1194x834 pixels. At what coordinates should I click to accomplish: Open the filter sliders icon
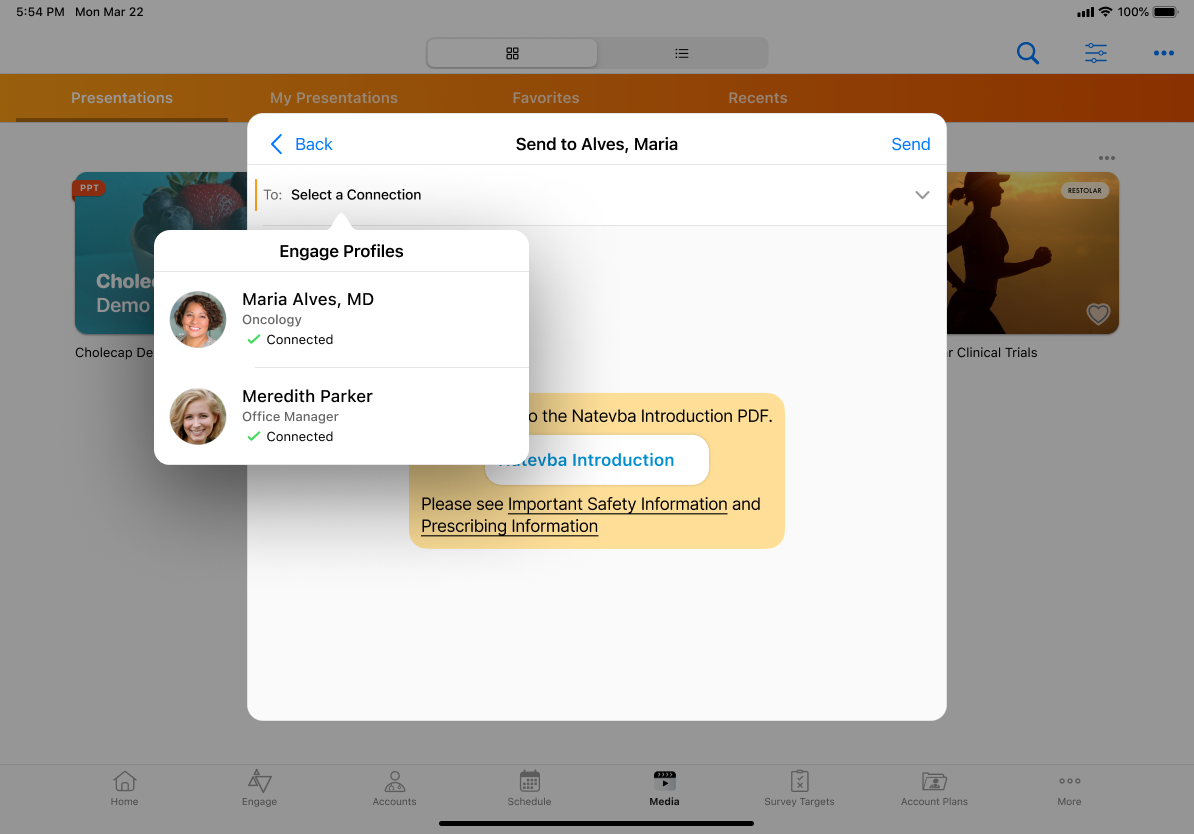tap(1096, 53)
